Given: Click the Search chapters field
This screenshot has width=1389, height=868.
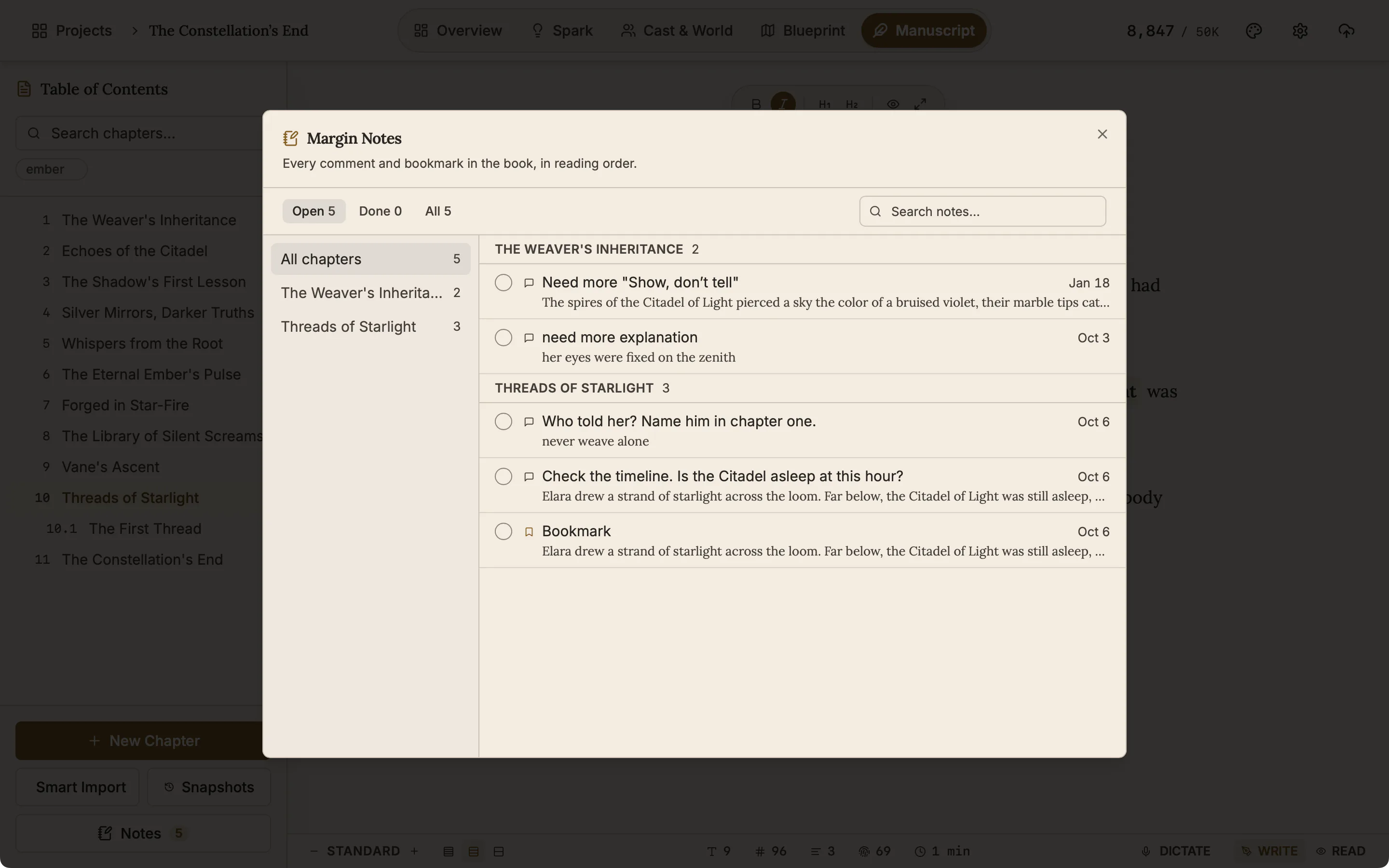Looking at the screenshot, I should [x=139, y=133].
